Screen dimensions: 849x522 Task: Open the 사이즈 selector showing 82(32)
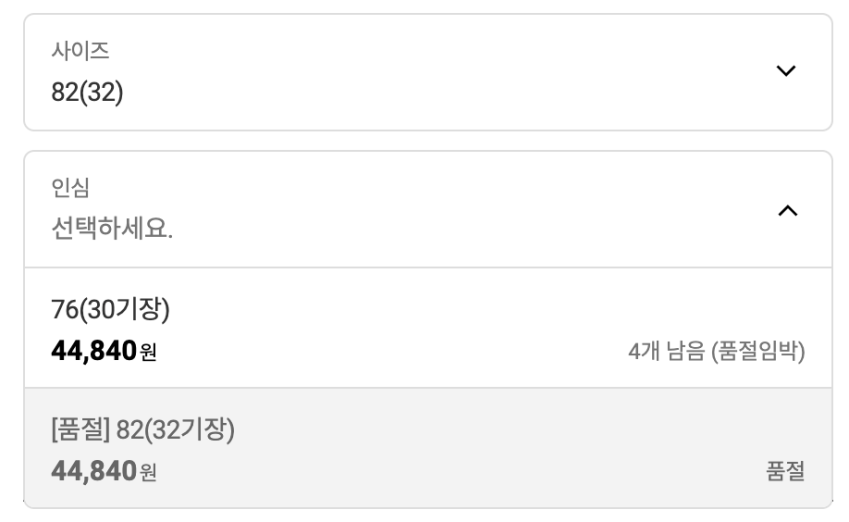[x=427, y=72]
